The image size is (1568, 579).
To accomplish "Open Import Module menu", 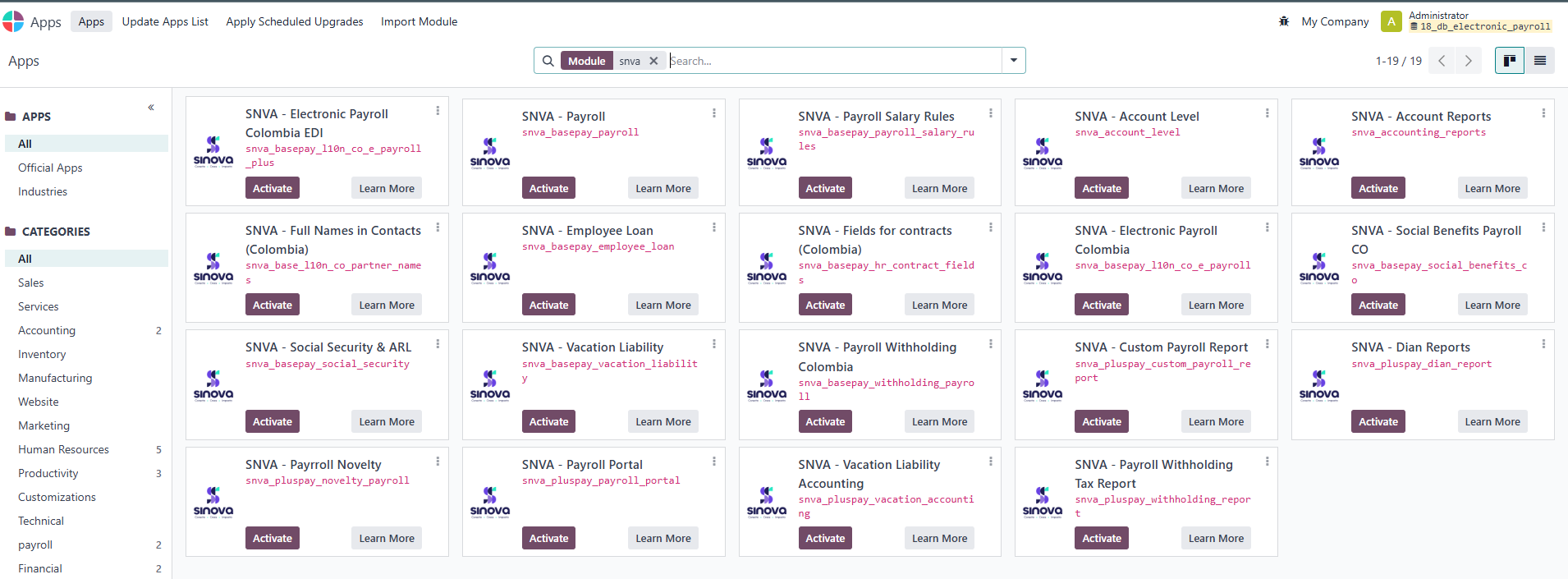I will 420,21.
